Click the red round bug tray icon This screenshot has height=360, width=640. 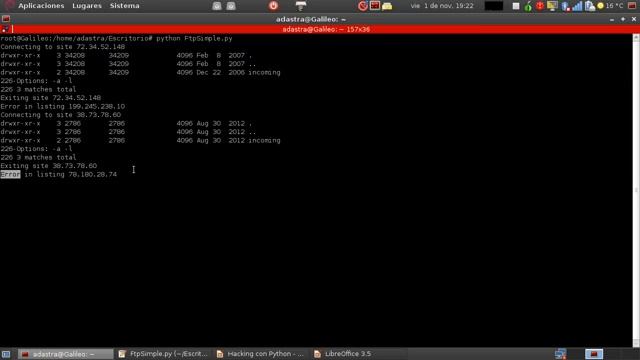tap(540, 6)
